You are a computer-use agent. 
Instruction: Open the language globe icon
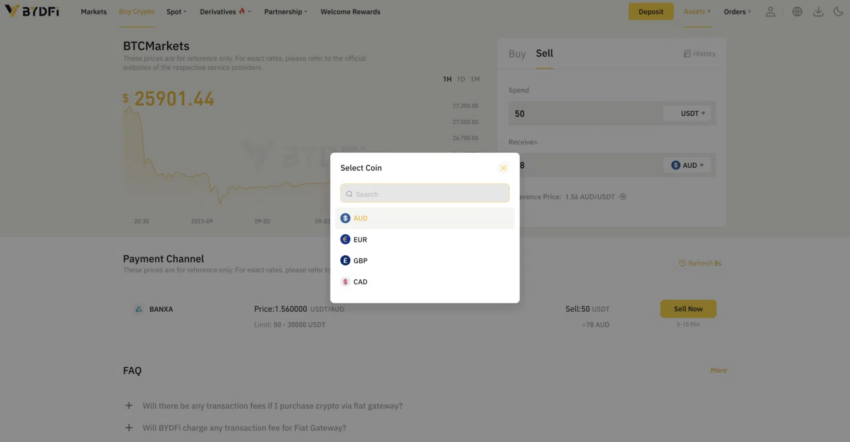point(797,11)
